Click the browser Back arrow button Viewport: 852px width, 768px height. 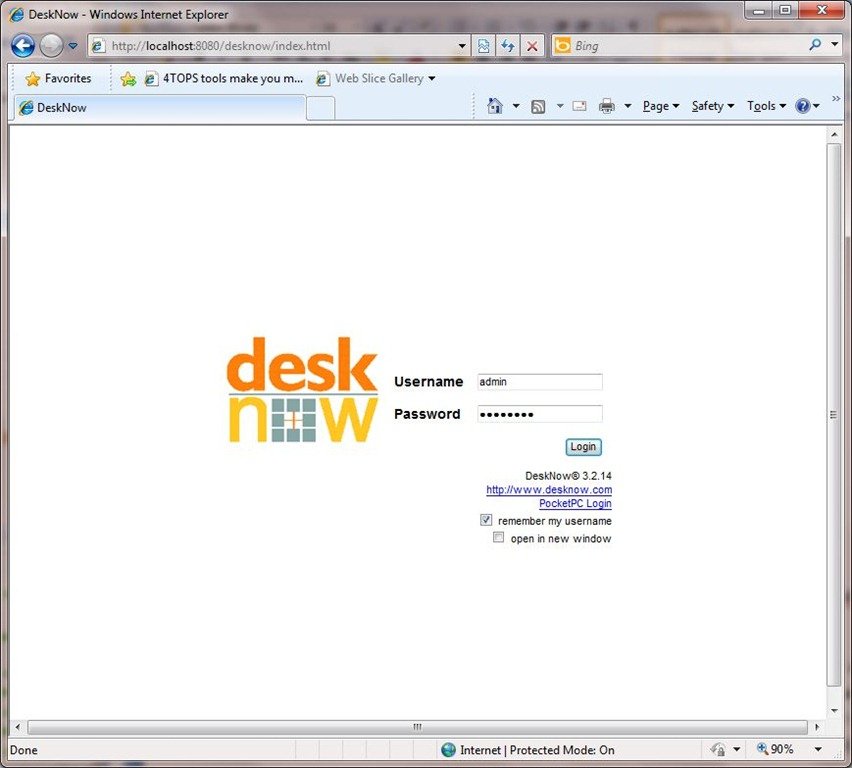coord(23,45)
